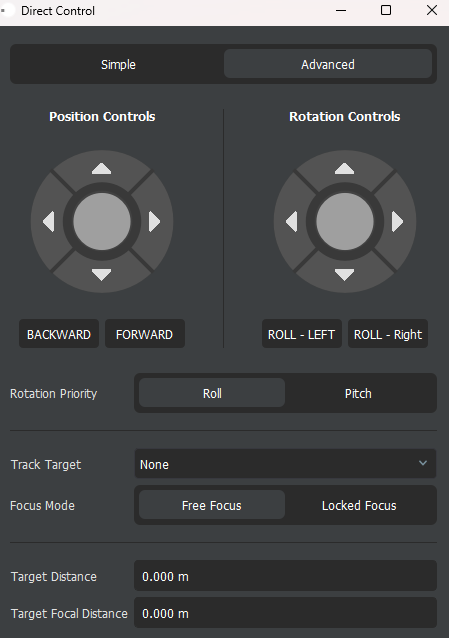Click the BACKWARD button
Viewport: 449px width, 638px height.
point(59,334)
